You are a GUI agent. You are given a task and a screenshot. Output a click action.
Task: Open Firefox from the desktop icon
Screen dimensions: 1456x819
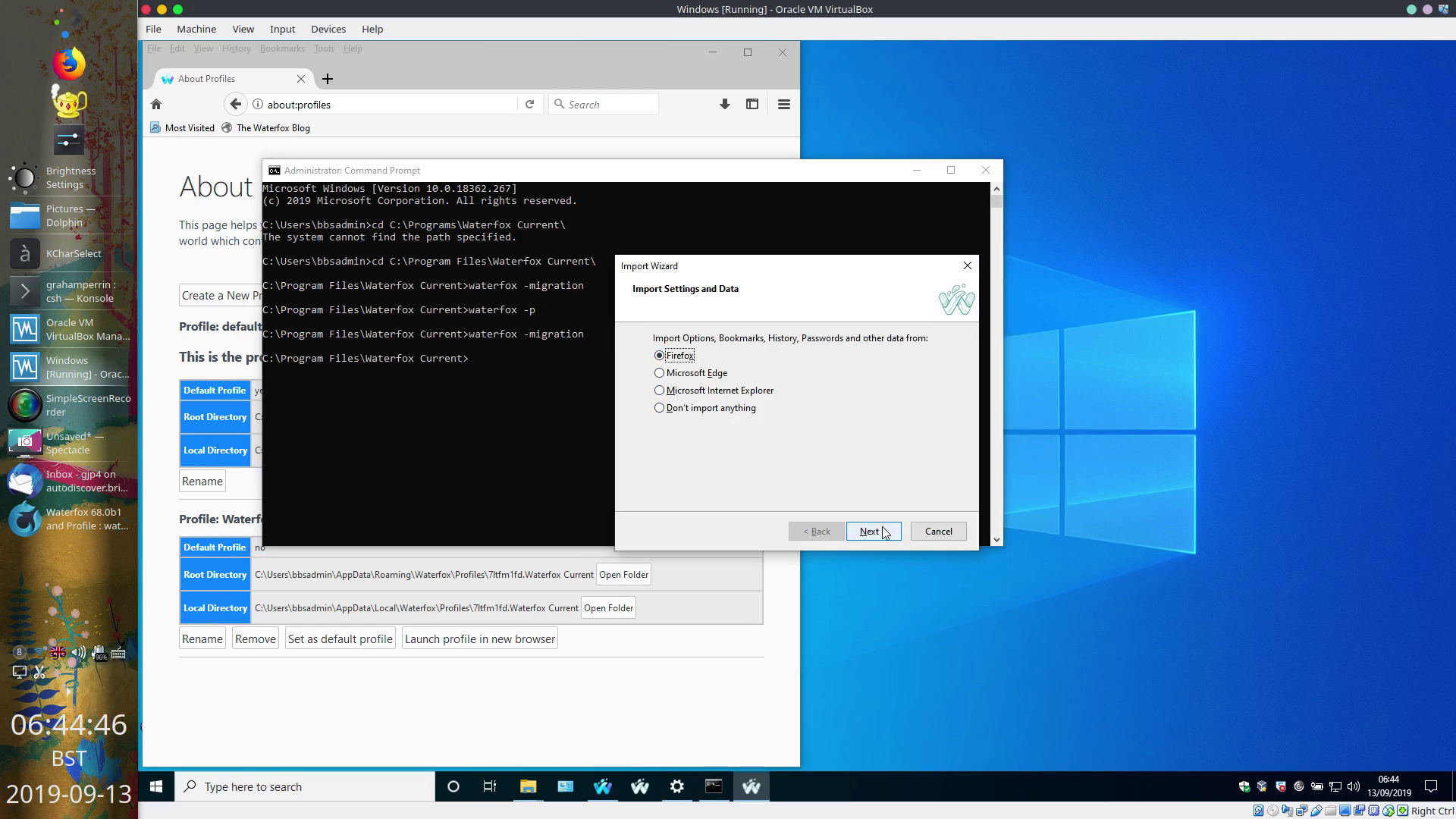click(x=68, y=63)
